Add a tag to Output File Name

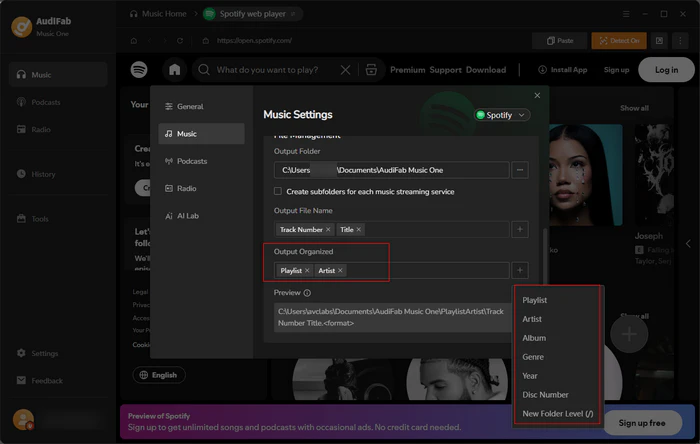(x=520, y=229)
